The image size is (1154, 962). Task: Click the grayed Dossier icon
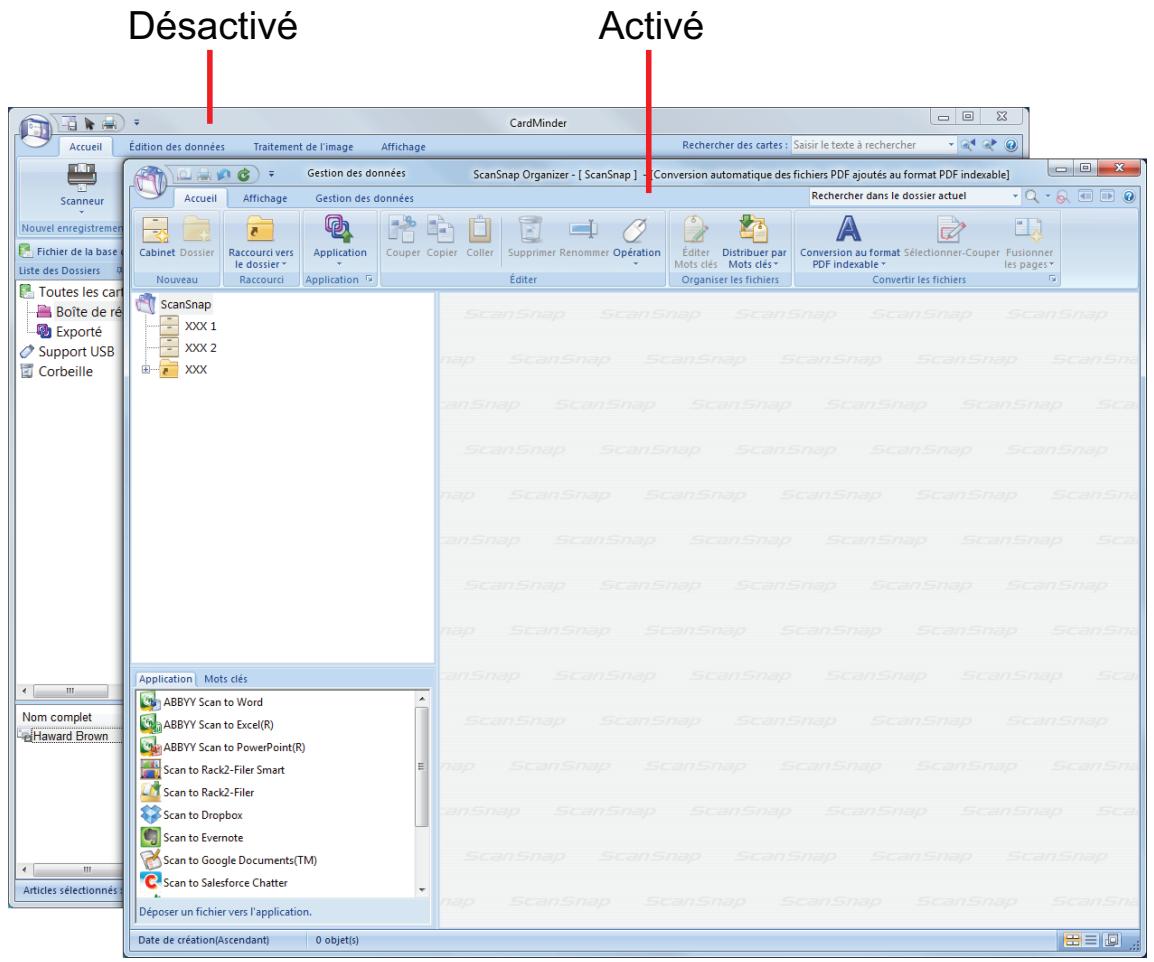(197, 229)
